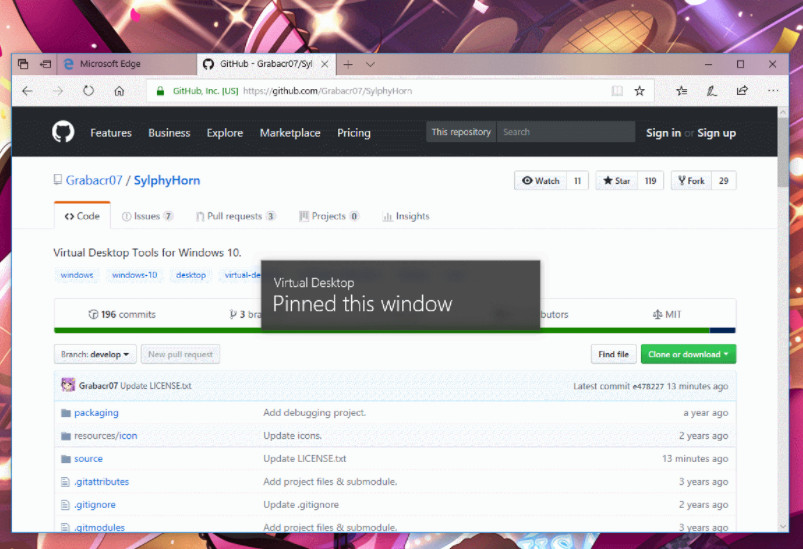Open Pricing in GitHub header
Screen dimensions: 803x549
click(354, 133)
